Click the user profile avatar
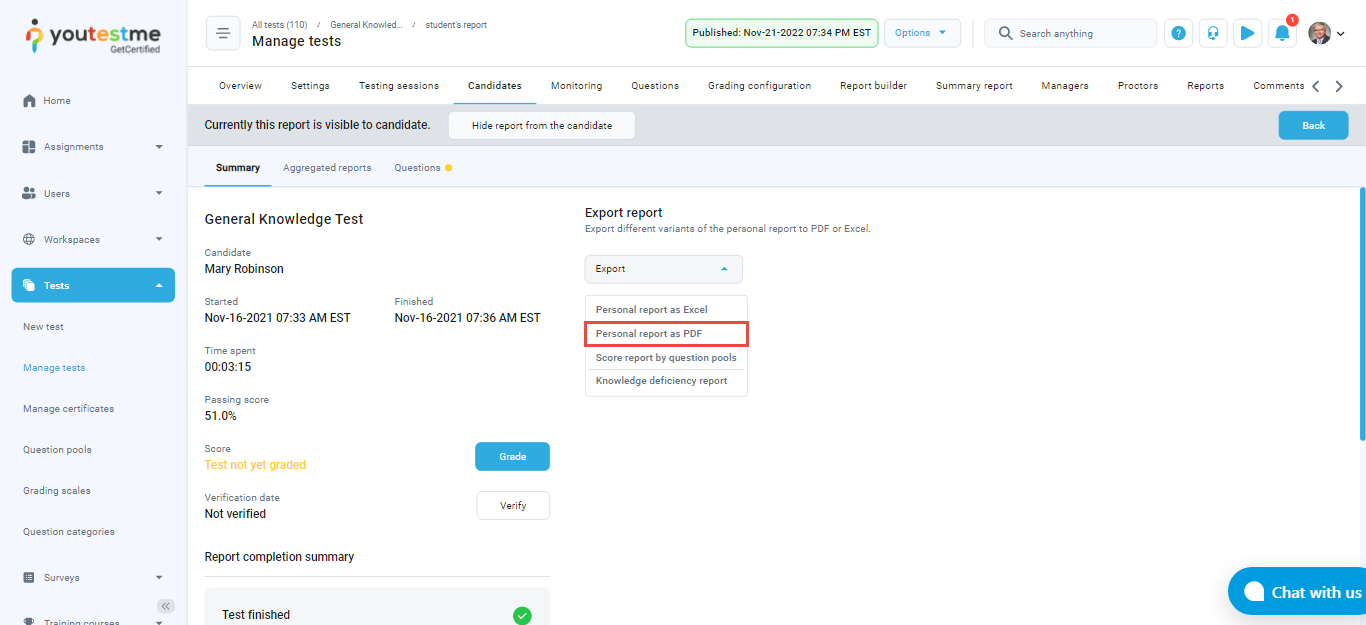Screen dimensions: 1366x625 click(x=1320, y=33)
